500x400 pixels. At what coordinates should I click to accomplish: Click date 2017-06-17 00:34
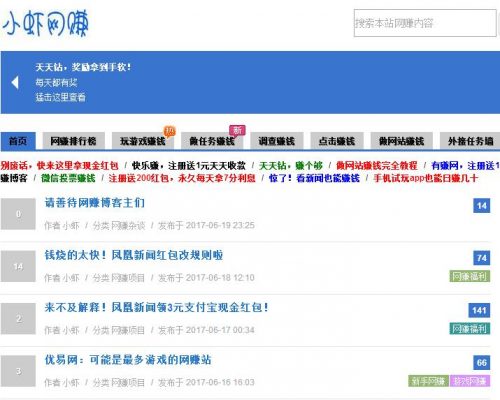pos(220,330)
